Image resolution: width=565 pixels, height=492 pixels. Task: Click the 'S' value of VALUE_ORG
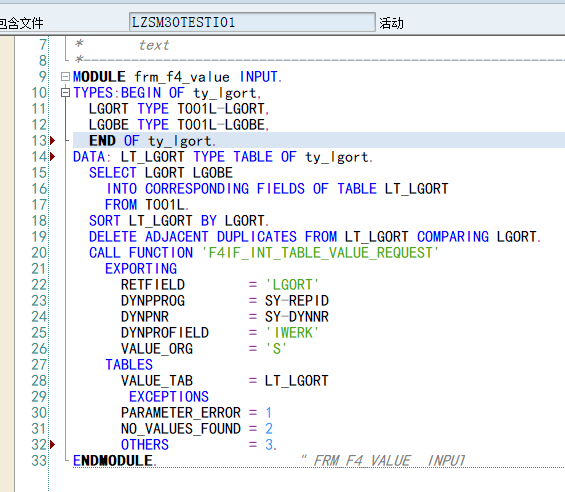pos(276,349)
